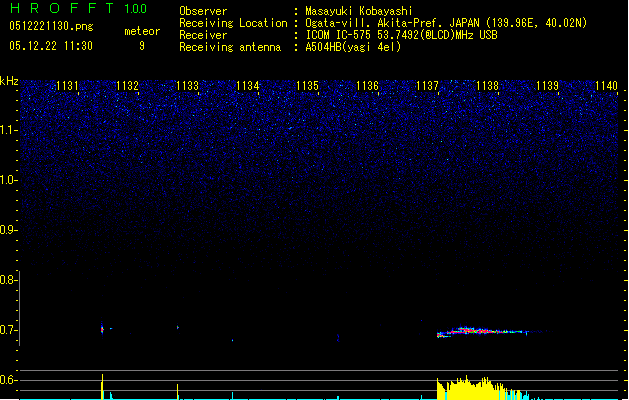Viewport: 629px width, 400px height.
Task: Click the 1137 time marker
Action: click(427, 87)
